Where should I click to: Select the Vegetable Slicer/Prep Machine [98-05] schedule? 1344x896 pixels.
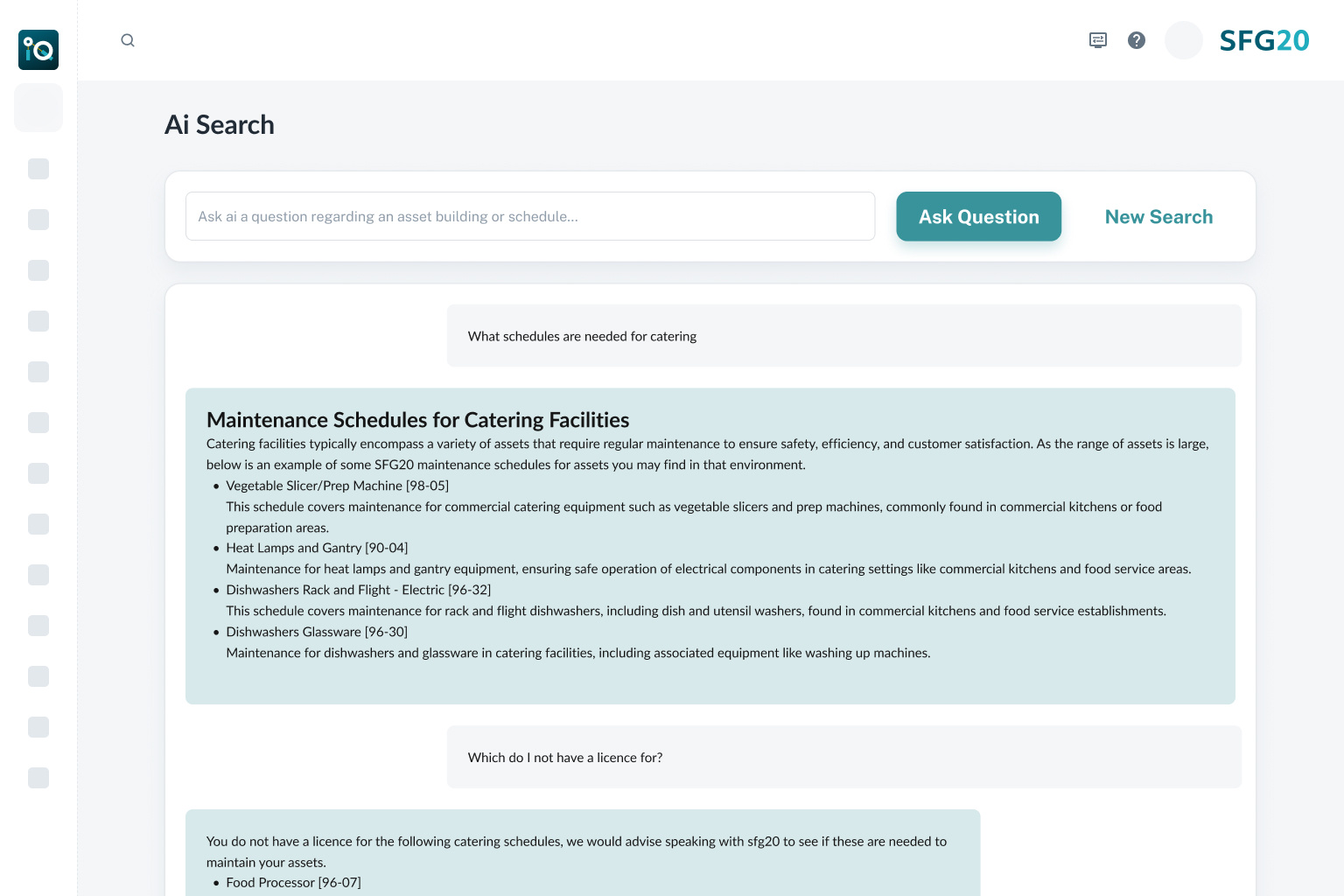[338, 486]
